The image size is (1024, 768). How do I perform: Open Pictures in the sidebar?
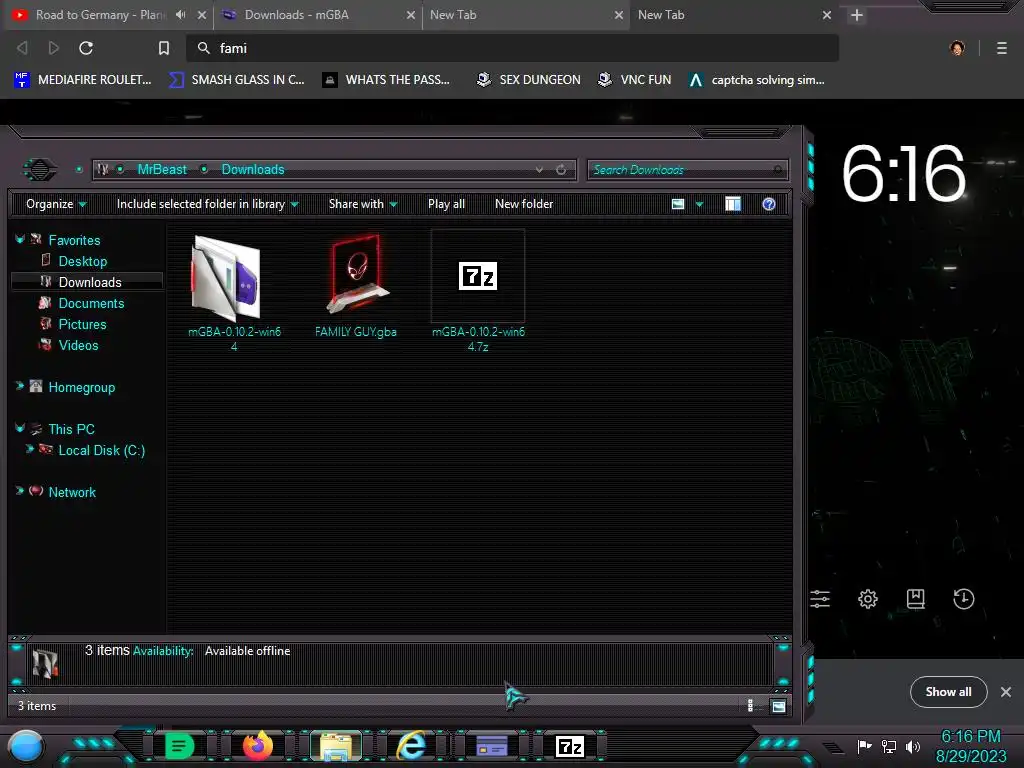click(x=82, y=324)
